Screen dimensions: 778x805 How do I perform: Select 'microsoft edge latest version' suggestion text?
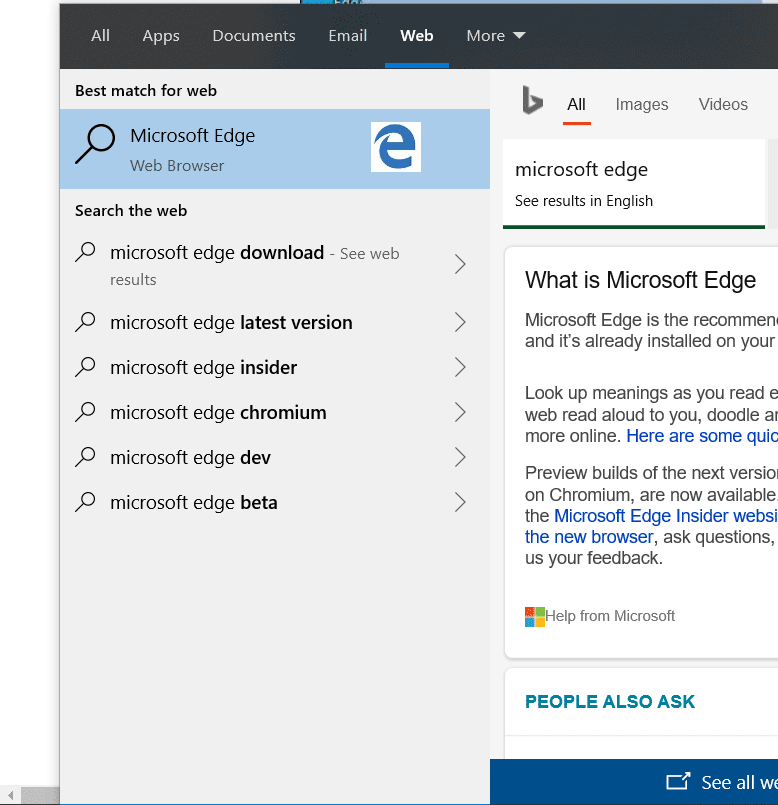click(x=231, y=322)
